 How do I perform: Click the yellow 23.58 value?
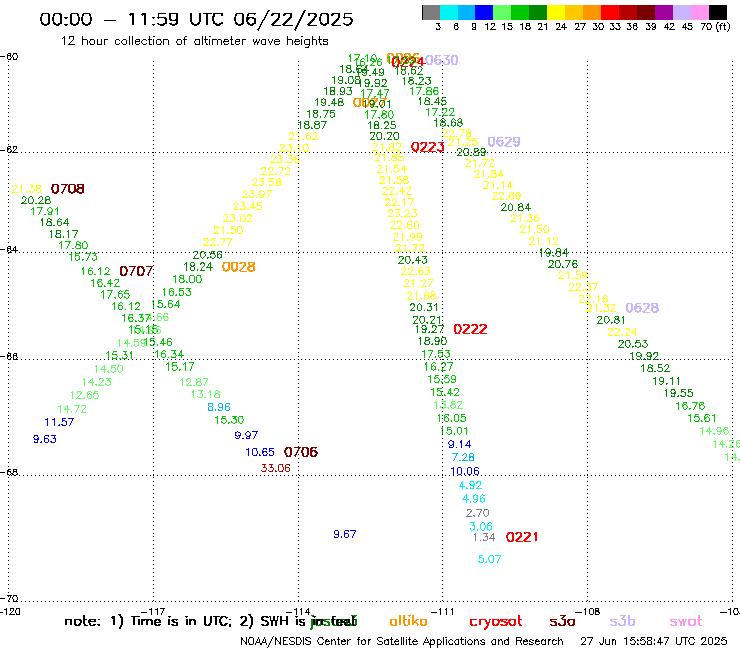pos(266,182)
